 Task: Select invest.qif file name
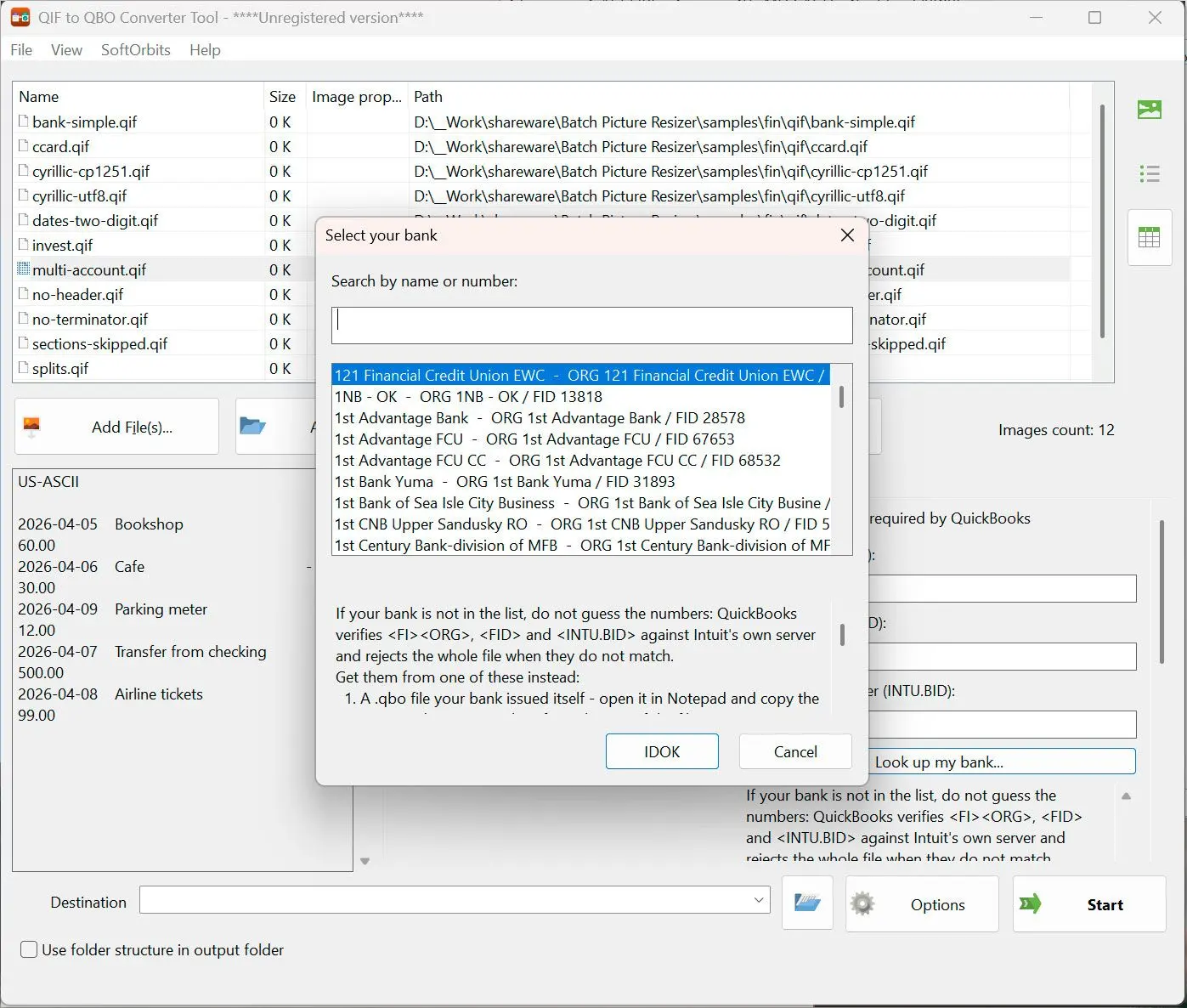click(x=63, y=245)
